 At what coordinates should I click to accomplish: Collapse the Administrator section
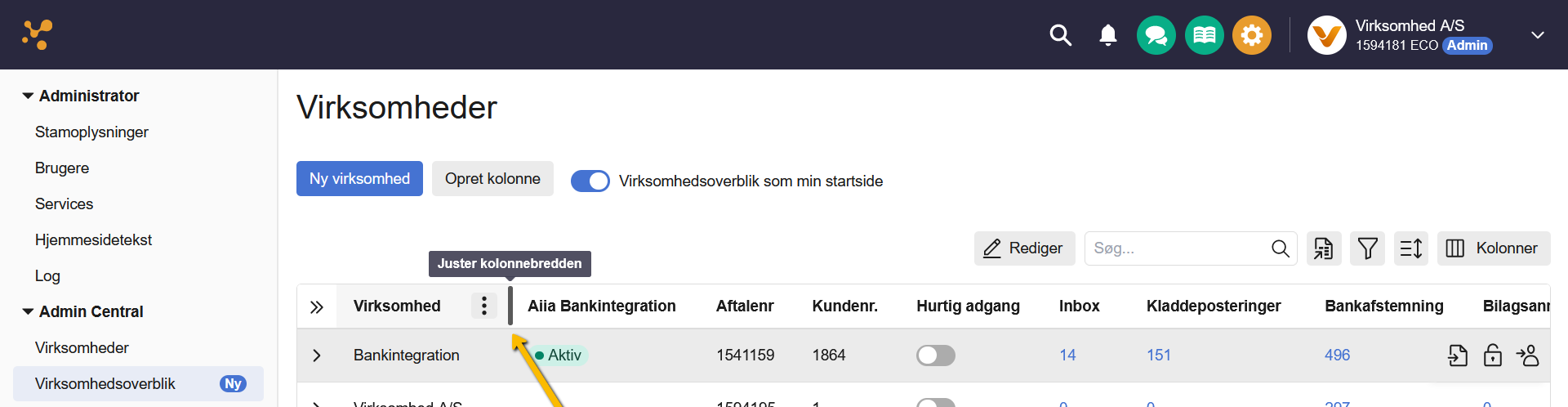tap(28, 96)
